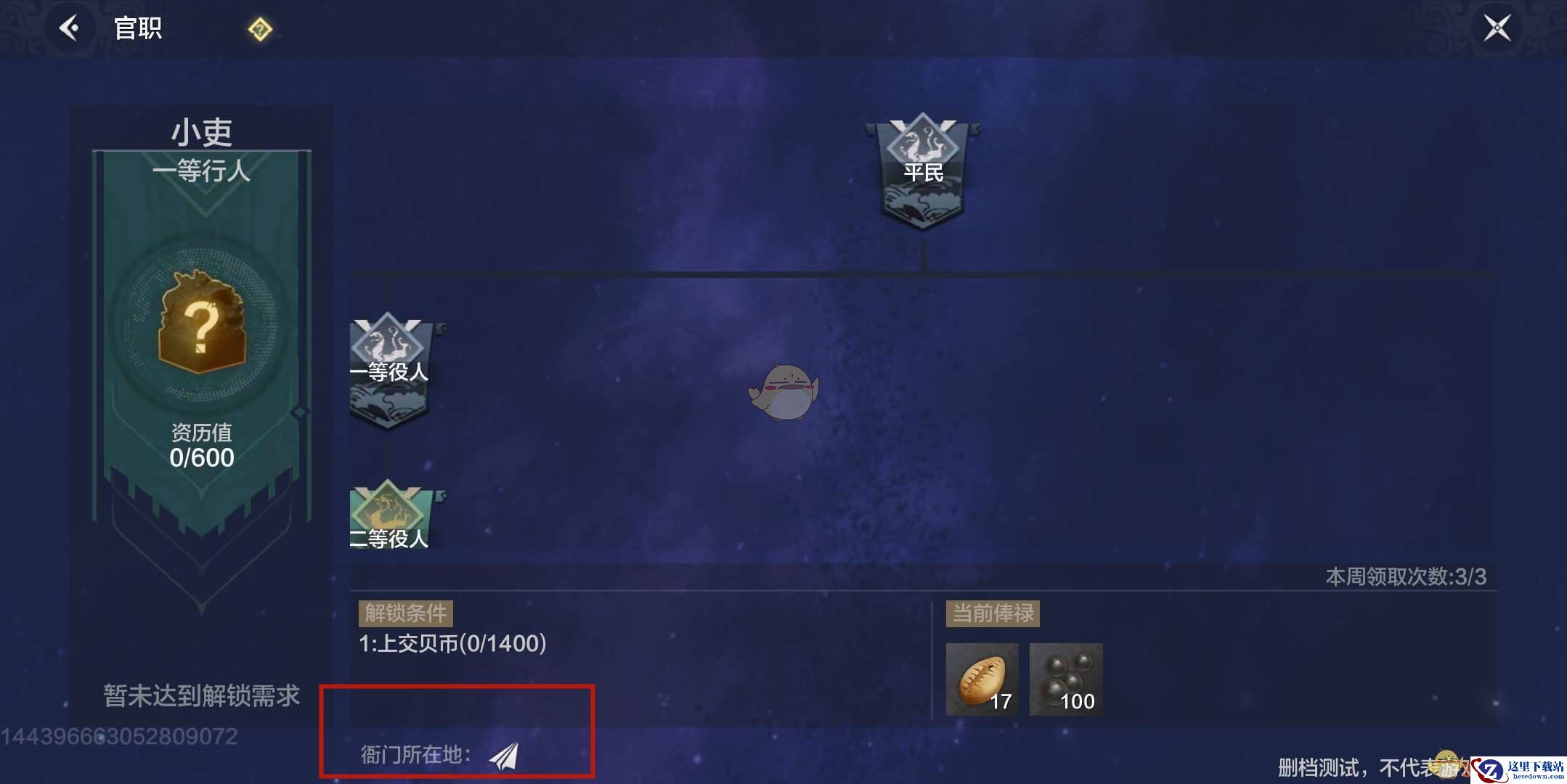Click the 衙门所在地 label

[416, 755]
